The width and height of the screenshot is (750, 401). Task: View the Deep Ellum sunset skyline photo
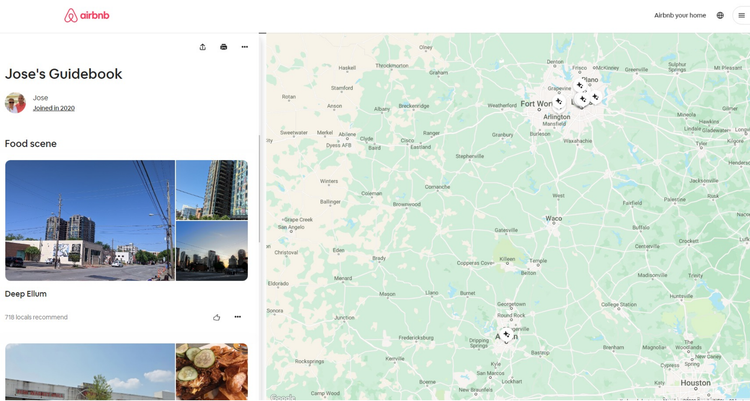[x=212, y=251]
